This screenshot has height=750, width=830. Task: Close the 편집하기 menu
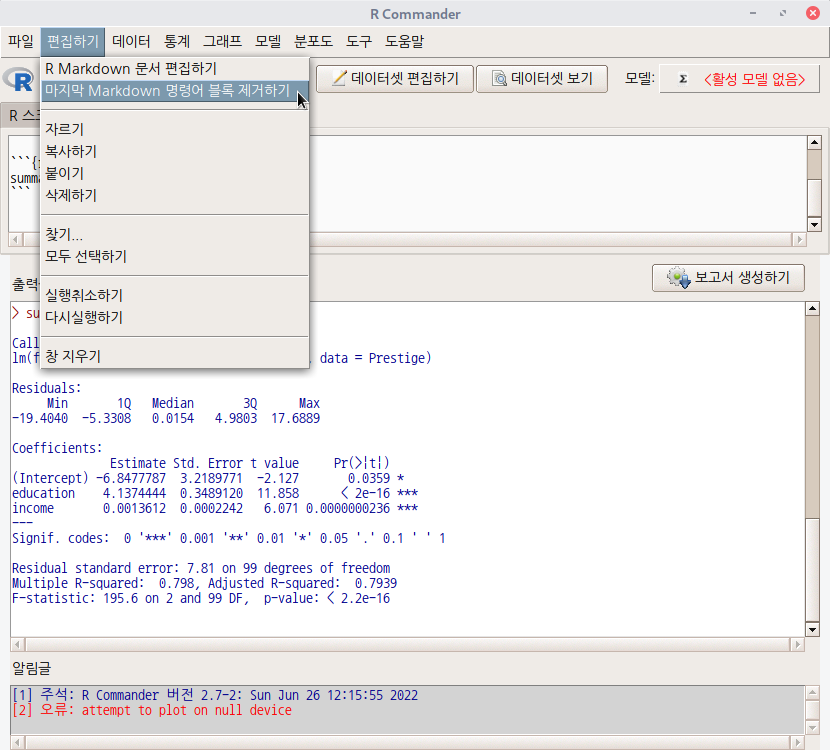point(73,41)
